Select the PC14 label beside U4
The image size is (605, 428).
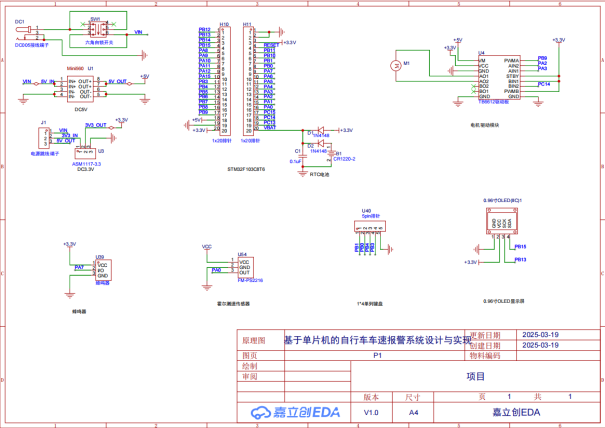click(544, 84)
